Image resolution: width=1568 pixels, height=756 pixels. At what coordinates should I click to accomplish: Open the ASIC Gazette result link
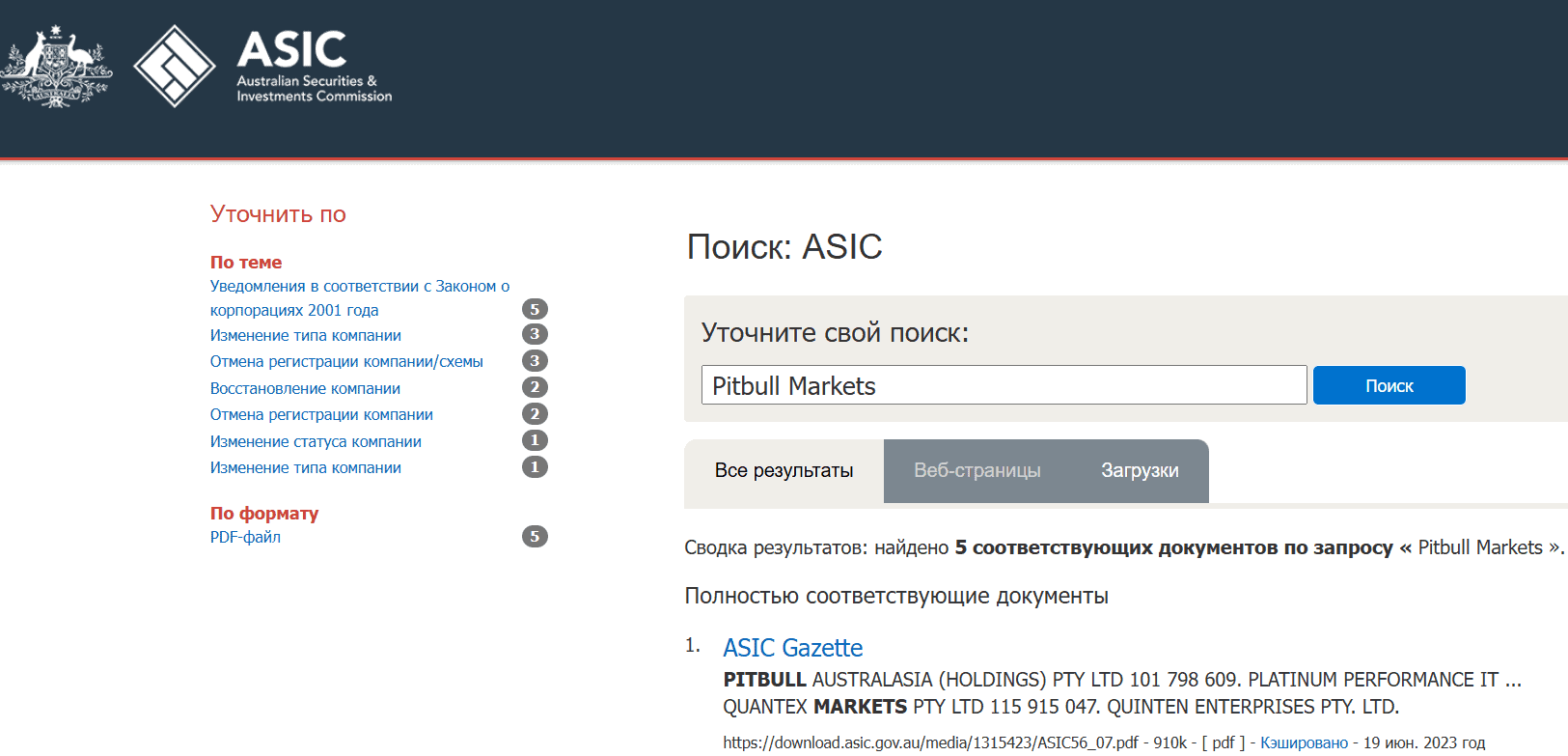tap(792, 648)
